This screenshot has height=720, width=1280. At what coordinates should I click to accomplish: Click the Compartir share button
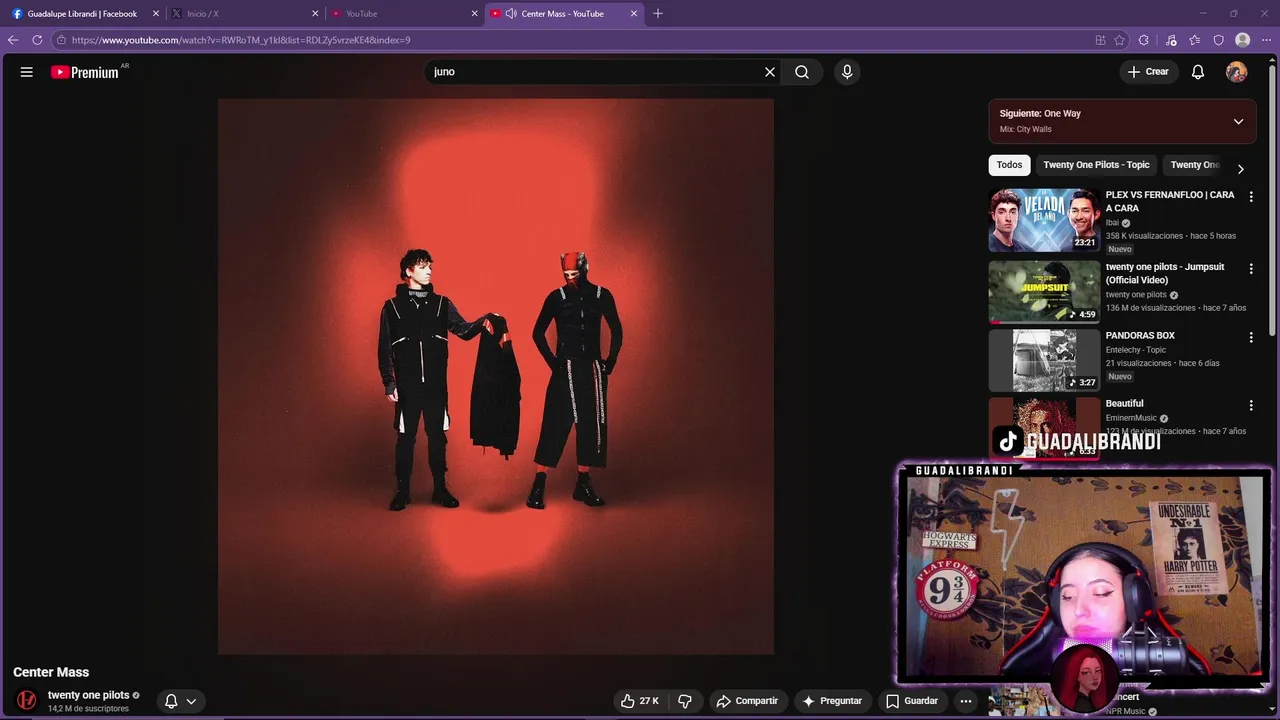[x=747, y=701]
